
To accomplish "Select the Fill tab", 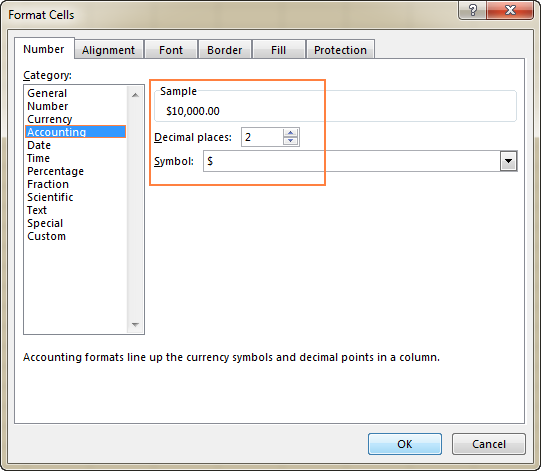I will 278,50.
